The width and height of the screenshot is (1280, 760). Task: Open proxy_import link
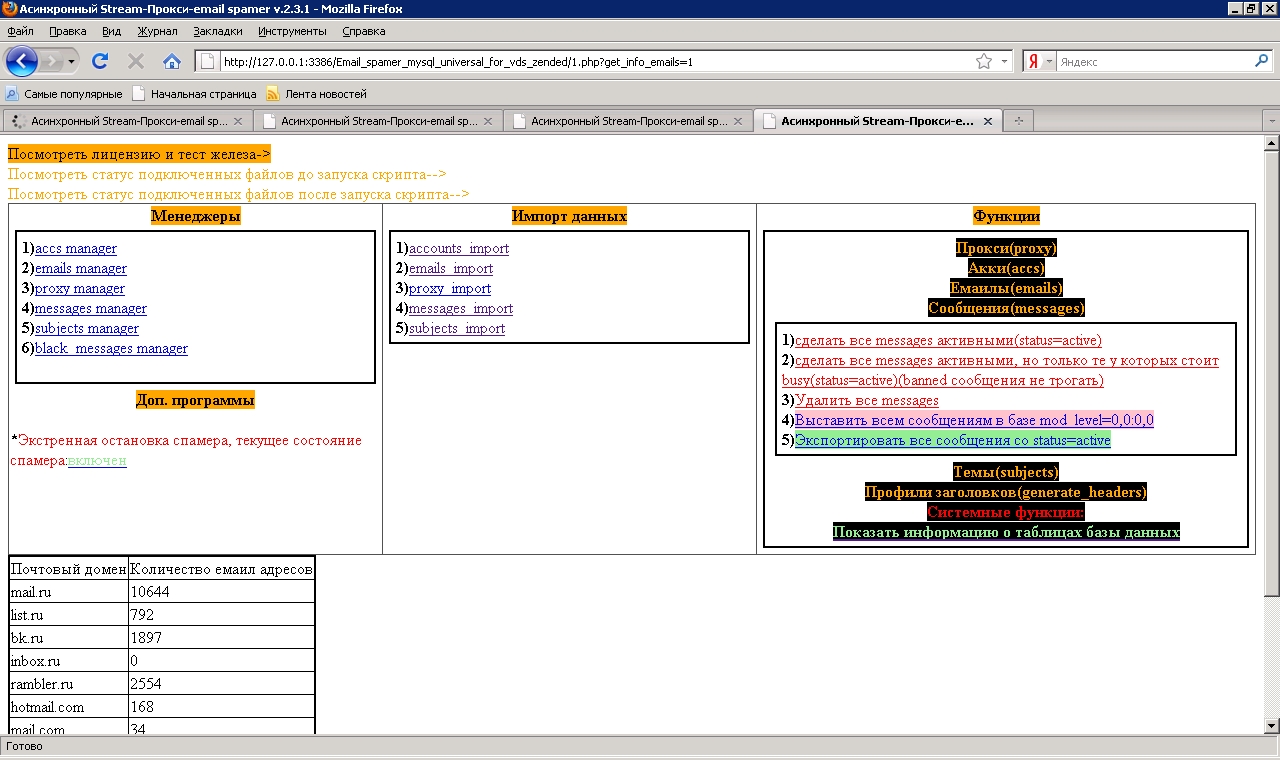[450, 288]
